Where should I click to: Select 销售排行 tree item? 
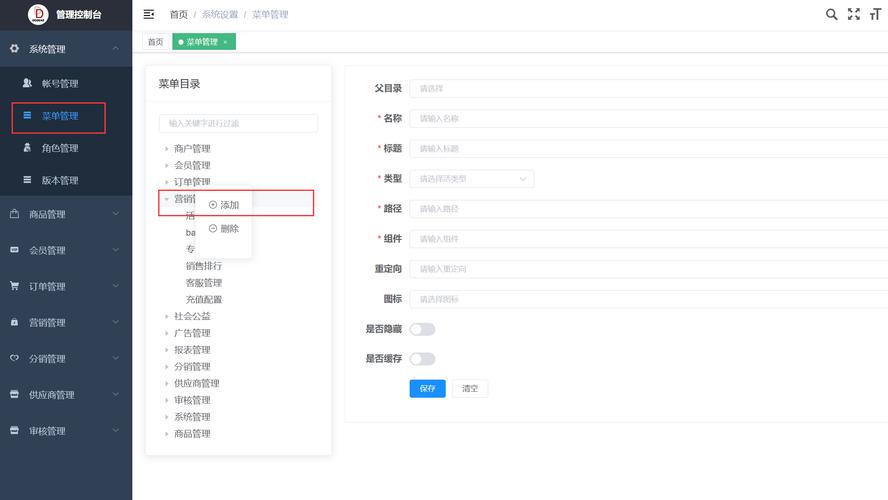204,266
